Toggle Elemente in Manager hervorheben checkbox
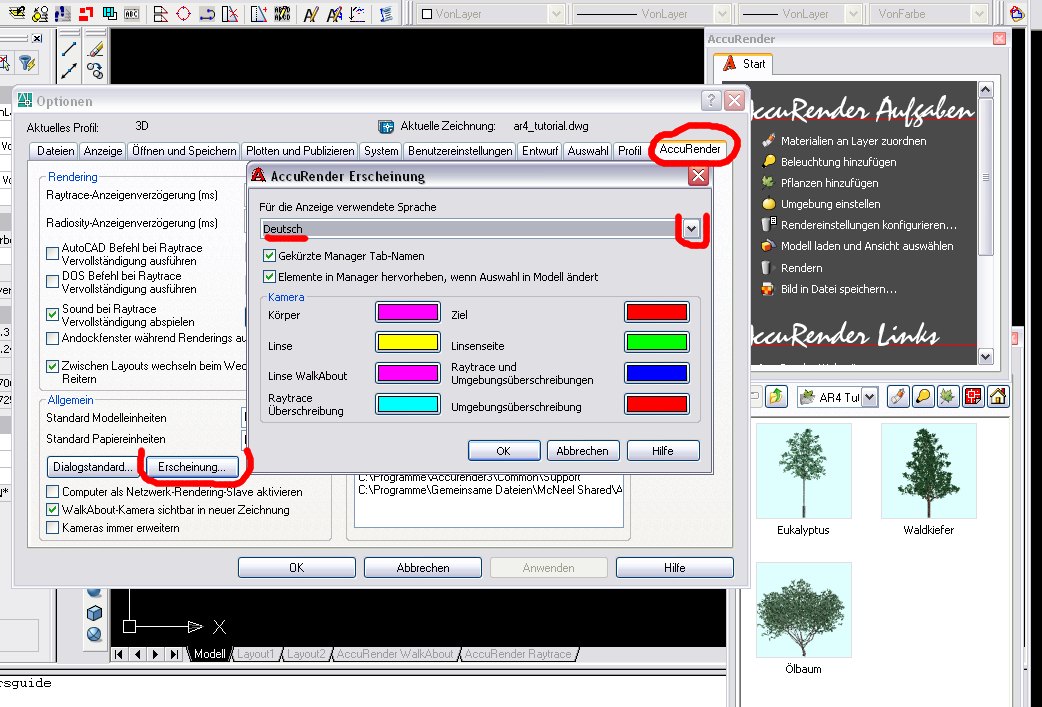 pos(269,276)
